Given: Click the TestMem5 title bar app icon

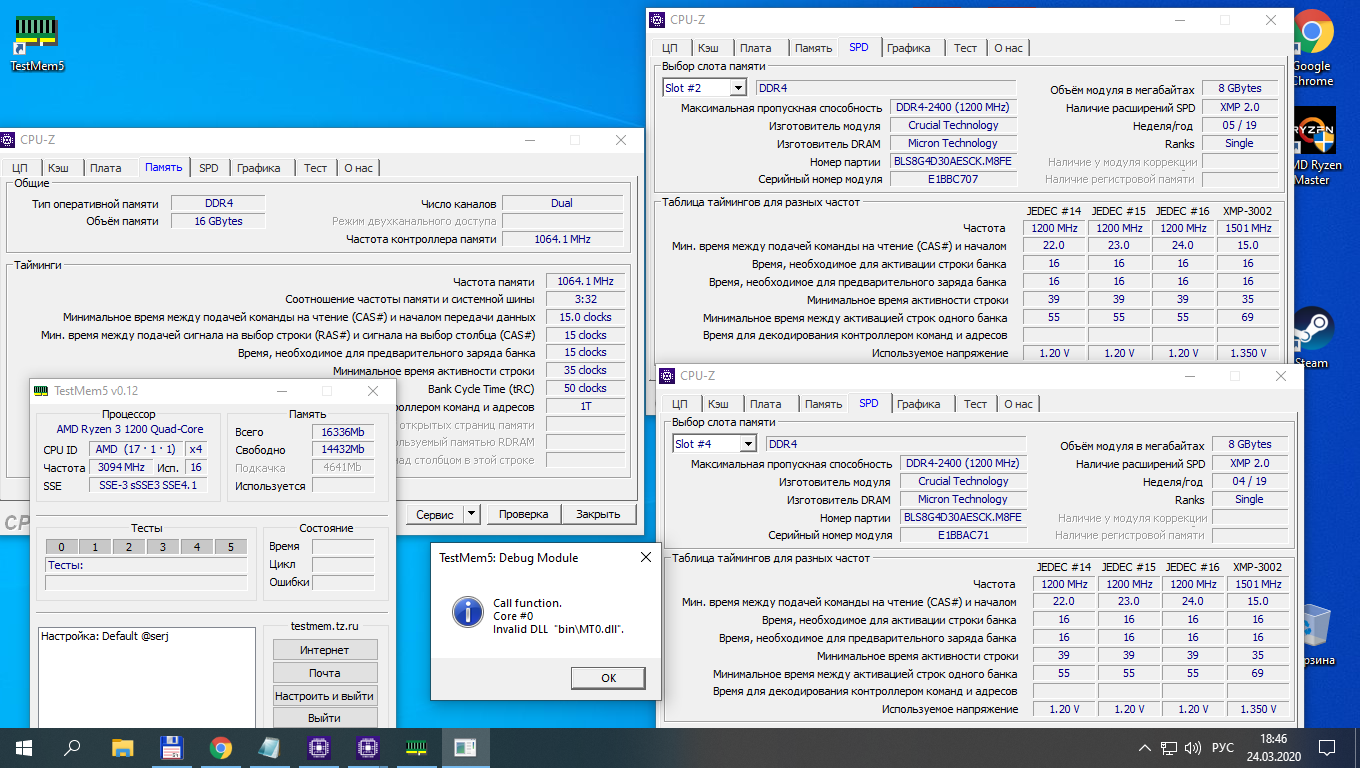Looking at the screenshot, I should tap(41, 391).
